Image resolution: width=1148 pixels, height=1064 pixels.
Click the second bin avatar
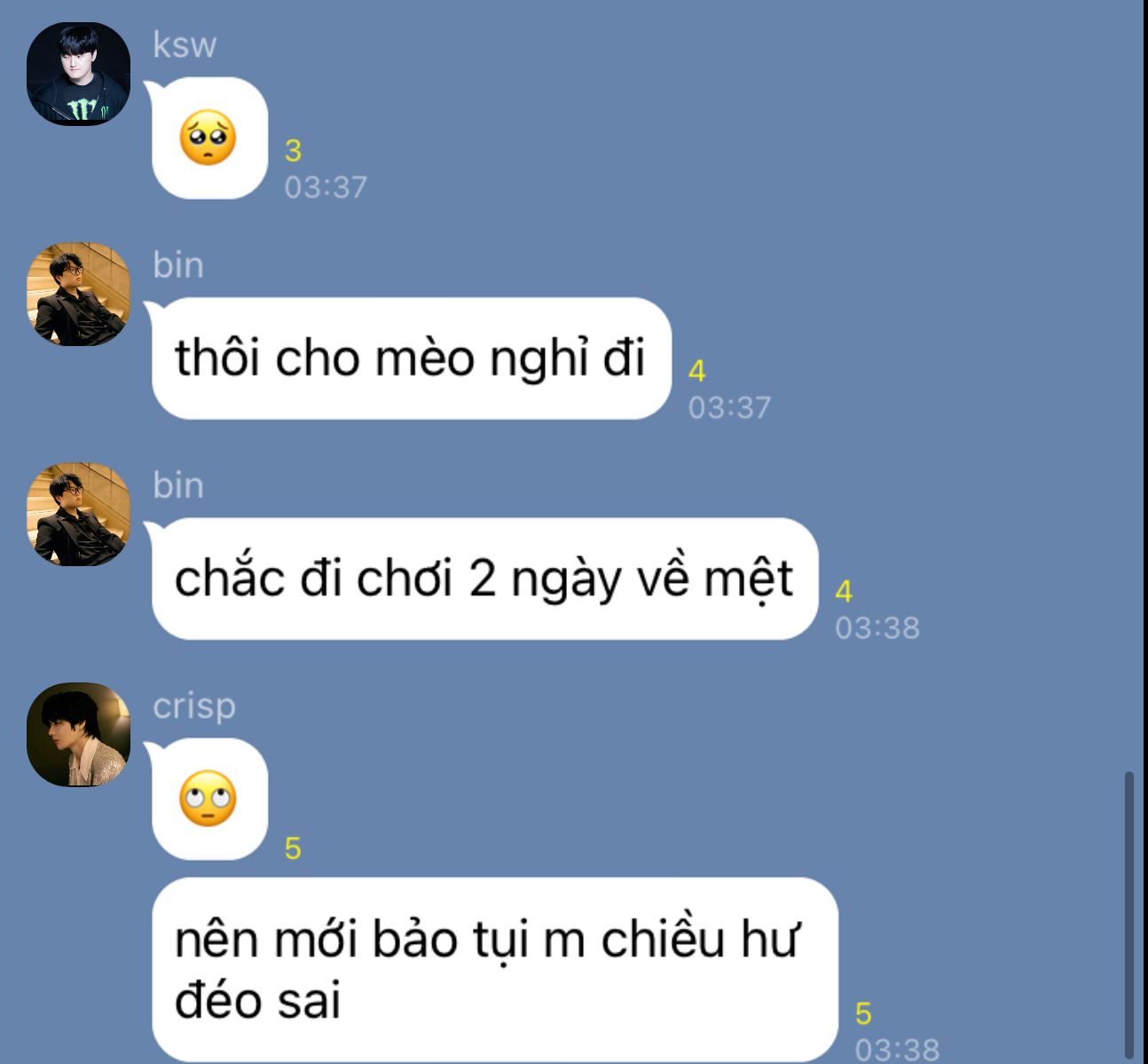coord(78,514)
